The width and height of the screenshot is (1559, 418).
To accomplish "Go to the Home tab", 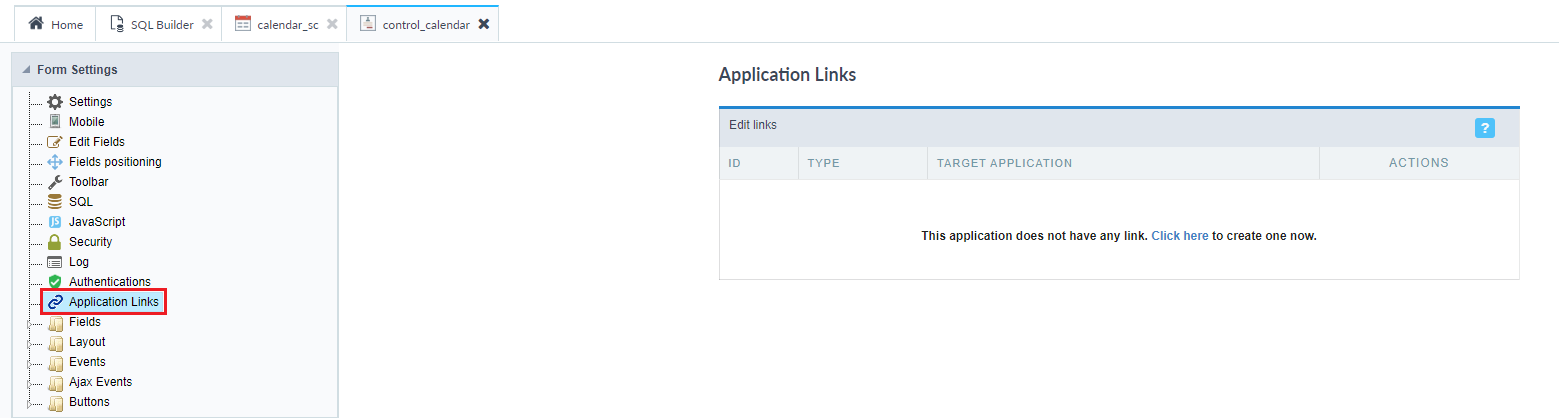I will click(56, 24).
